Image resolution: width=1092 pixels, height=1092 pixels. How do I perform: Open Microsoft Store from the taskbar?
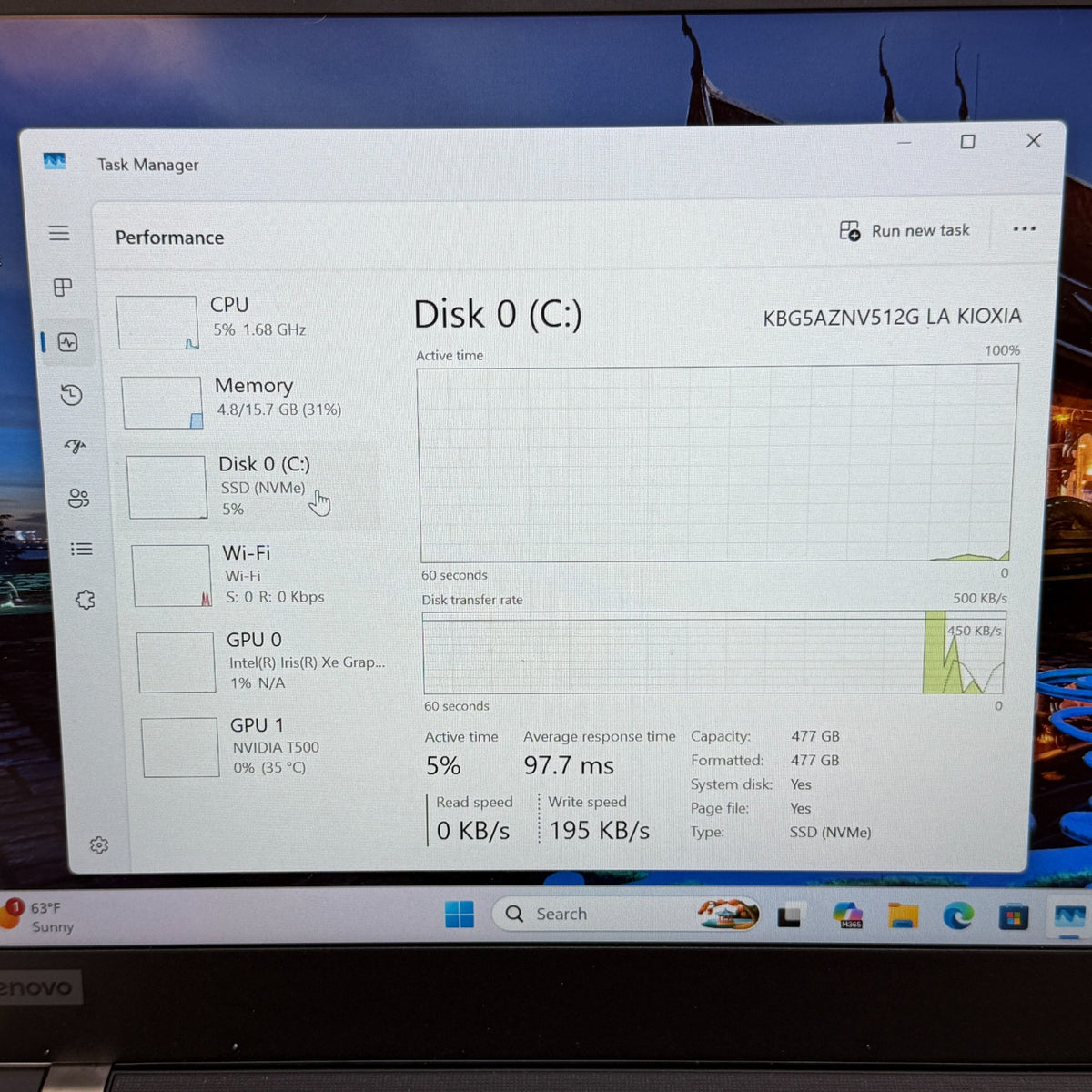pyautogui.click(x=1013, y=916)
